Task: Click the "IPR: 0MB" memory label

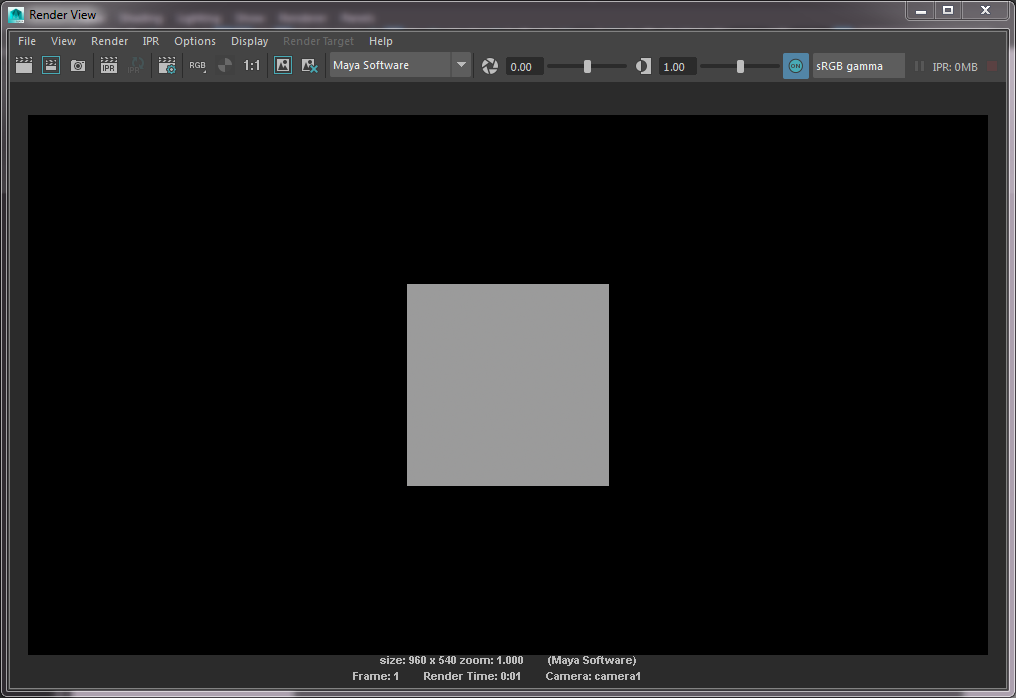Action: click(x=955, y=67)
